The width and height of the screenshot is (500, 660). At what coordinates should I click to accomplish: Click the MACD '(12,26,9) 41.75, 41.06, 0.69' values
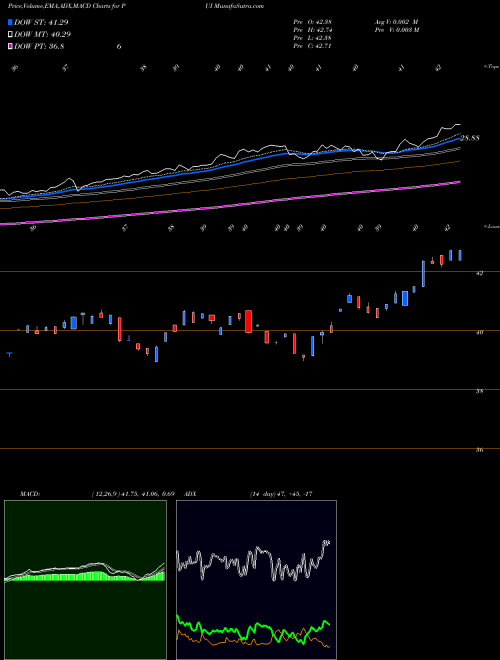(133, 494)
